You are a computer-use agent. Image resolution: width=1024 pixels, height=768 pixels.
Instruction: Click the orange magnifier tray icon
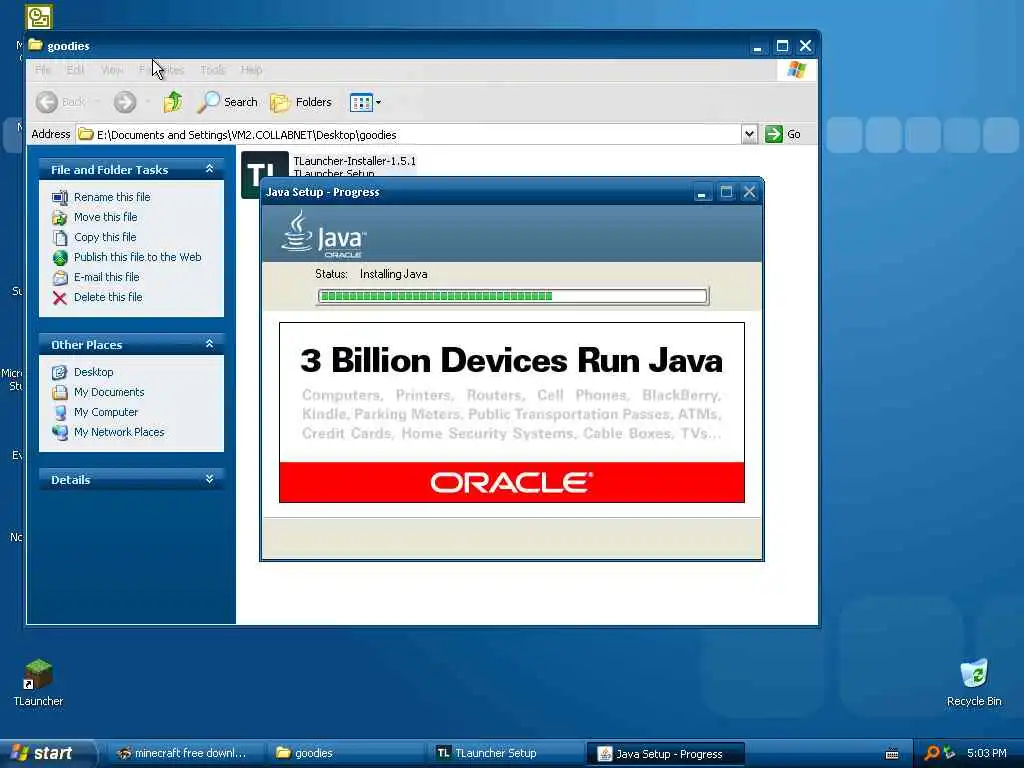(x=932, y=753)
